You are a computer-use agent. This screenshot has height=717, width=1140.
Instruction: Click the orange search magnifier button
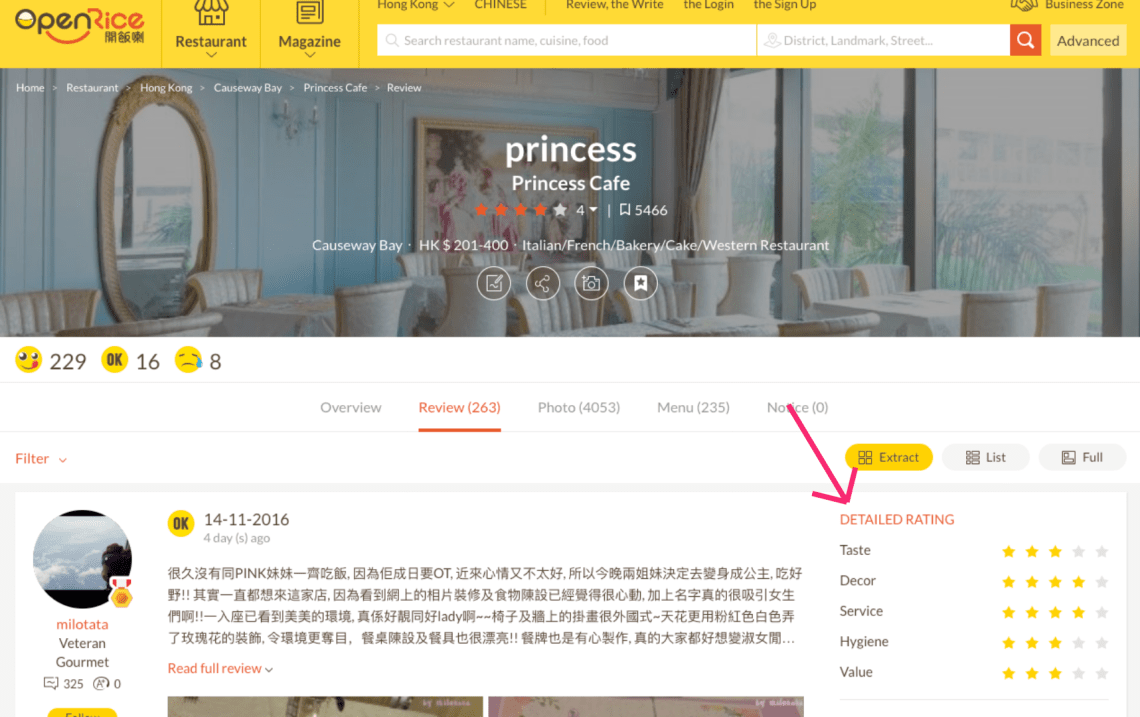pyautogui.click(x=1025, y=41)
